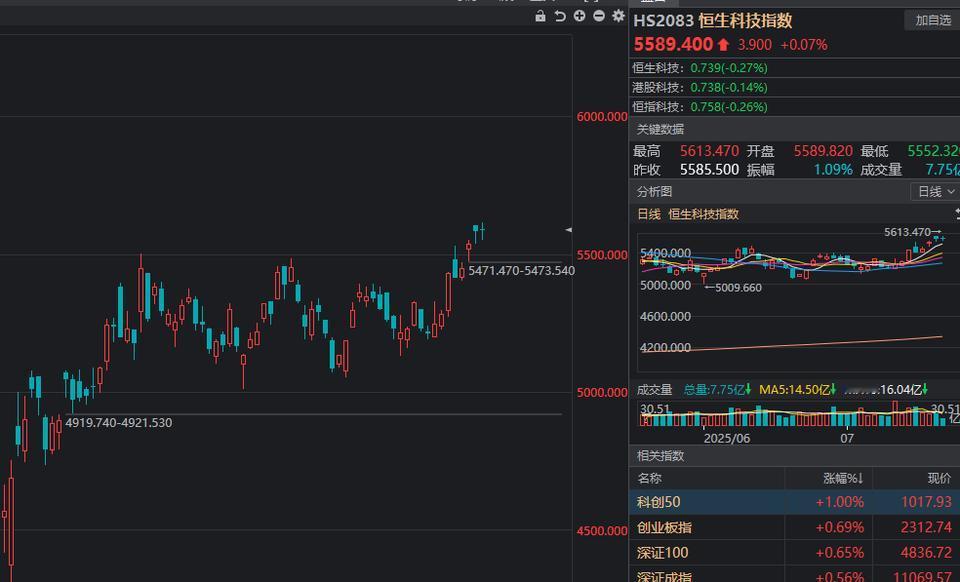960x582 pixels.
Task: Click the 昨收 value 5585.500
Action: pyautogui.click(x=709, y=170)
